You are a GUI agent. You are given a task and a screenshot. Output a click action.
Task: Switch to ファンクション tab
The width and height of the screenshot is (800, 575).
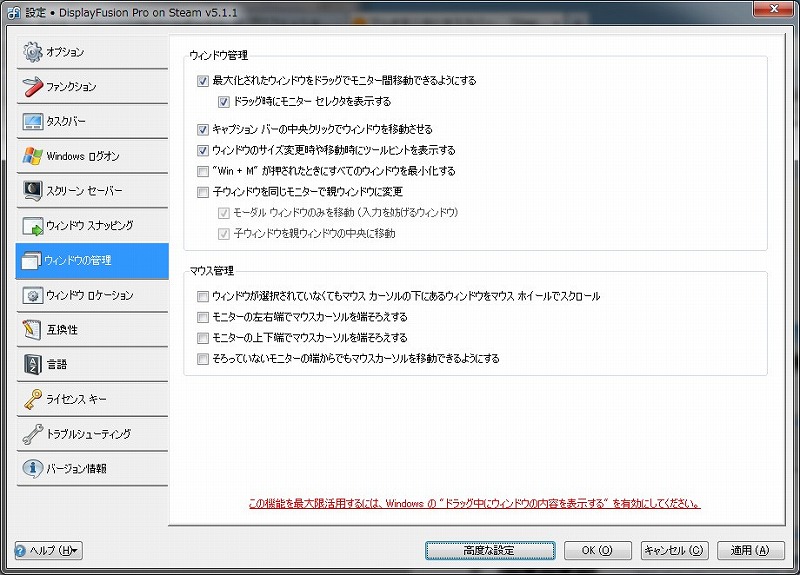[92, 86]
